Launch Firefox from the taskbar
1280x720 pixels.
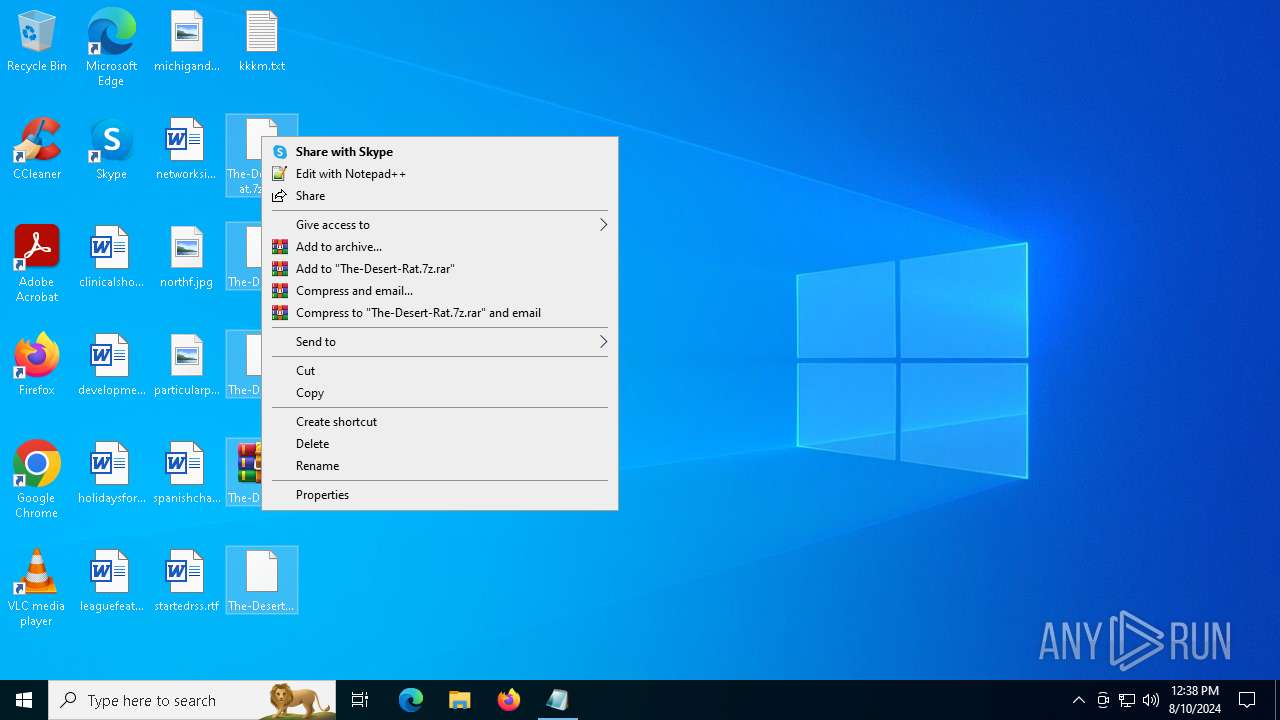509,700
